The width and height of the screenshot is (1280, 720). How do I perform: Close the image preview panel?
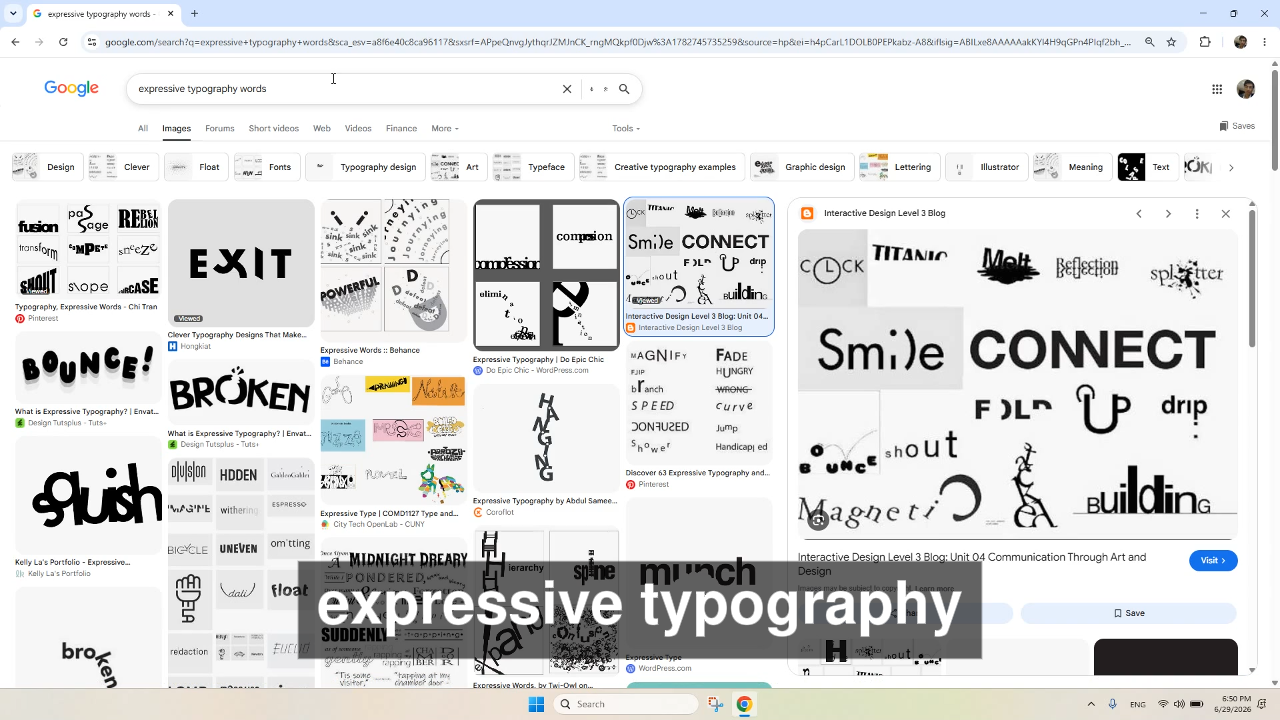point(1226,213)
